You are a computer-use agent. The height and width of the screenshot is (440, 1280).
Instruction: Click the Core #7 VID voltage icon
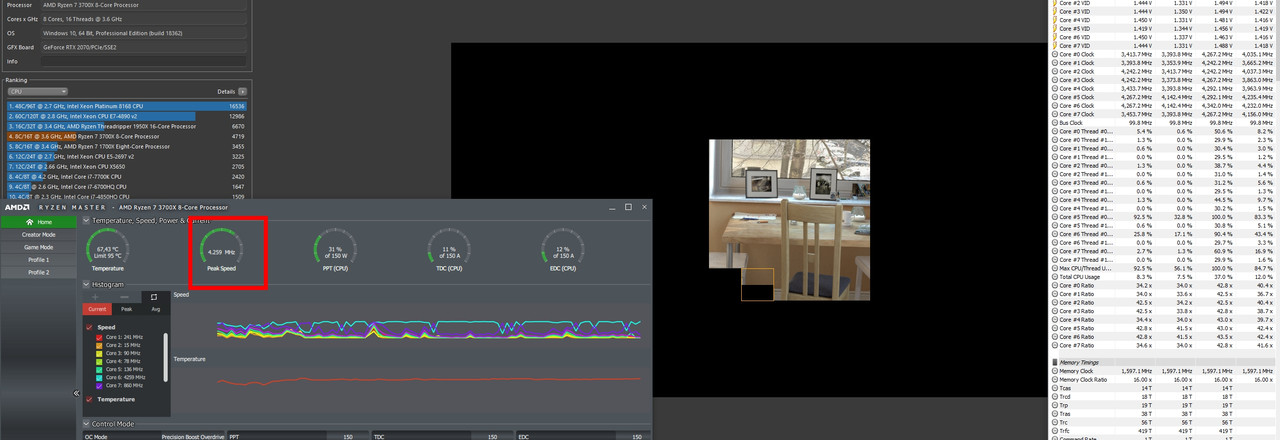pos(1055,45)
